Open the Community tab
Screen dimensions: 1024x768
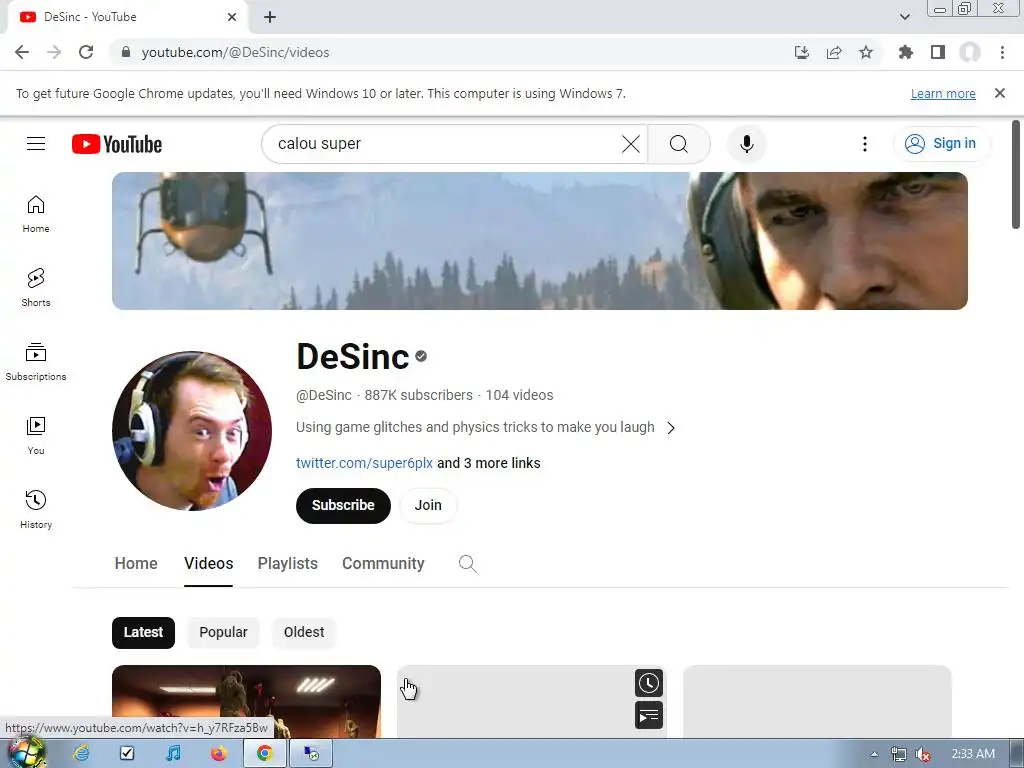click(383, 564)
